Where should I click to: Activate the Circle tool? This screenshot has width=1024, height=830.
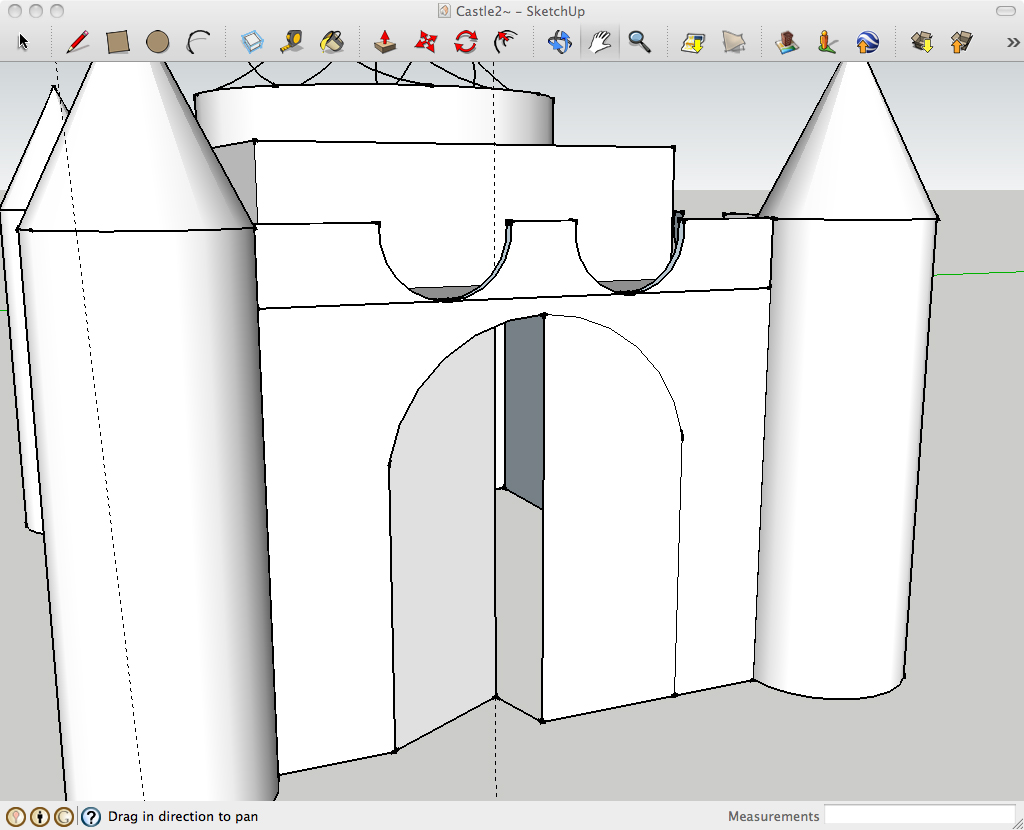click(x=157, y=42)
